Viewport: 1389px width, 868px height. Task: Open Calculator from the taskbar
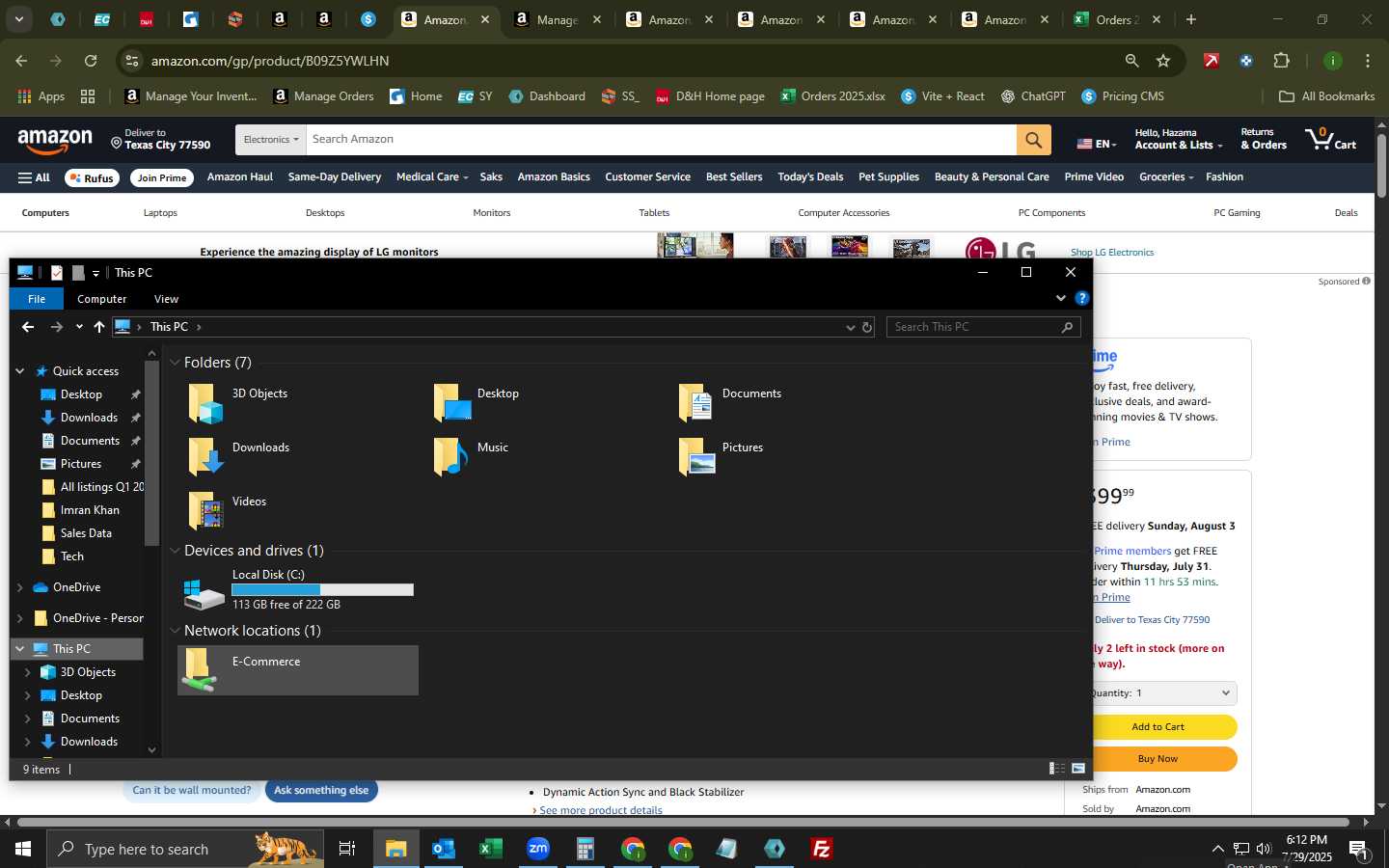586,849
